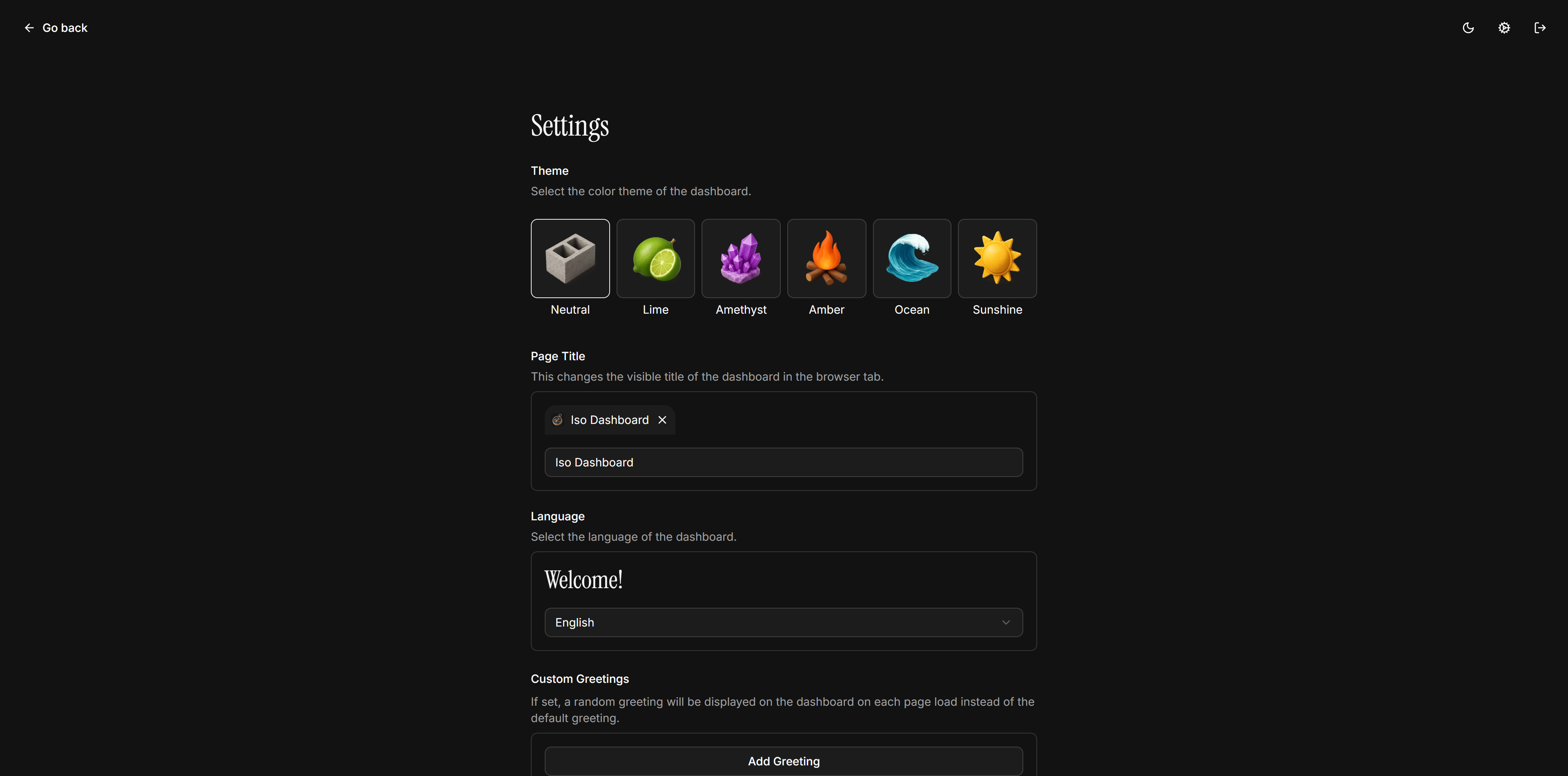Image resolution: width=1568 pixels, height=776 pixels.
Task: Select the Neutral concrete block theme
Action: click(x=570, y=258)
